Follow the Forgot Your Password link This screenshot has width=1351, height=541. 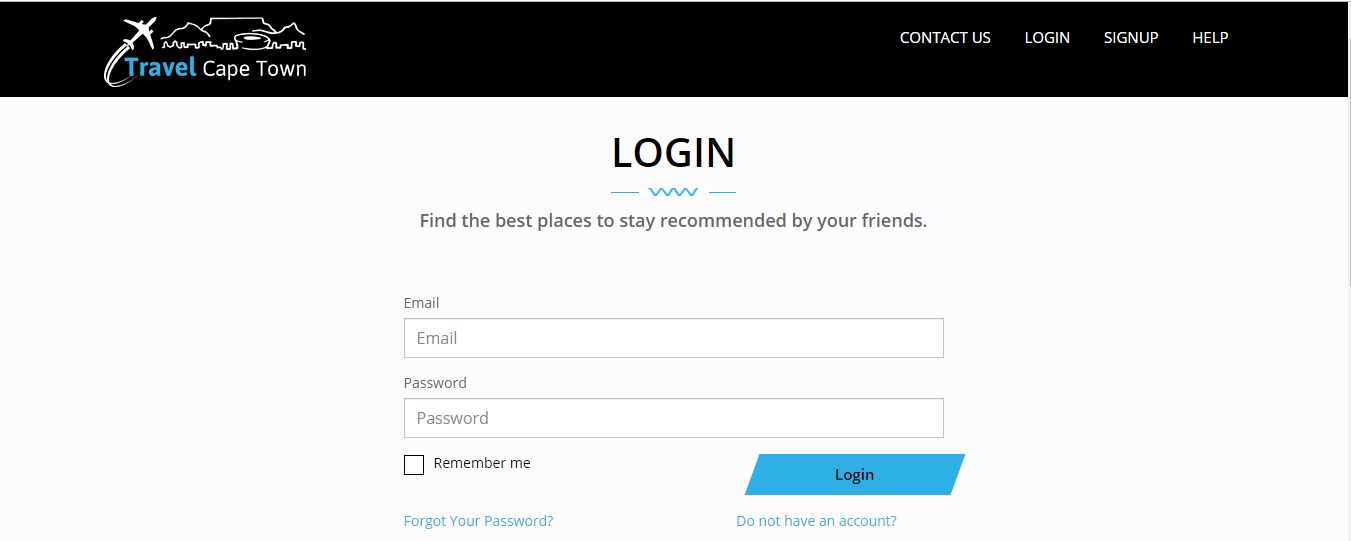478,521
